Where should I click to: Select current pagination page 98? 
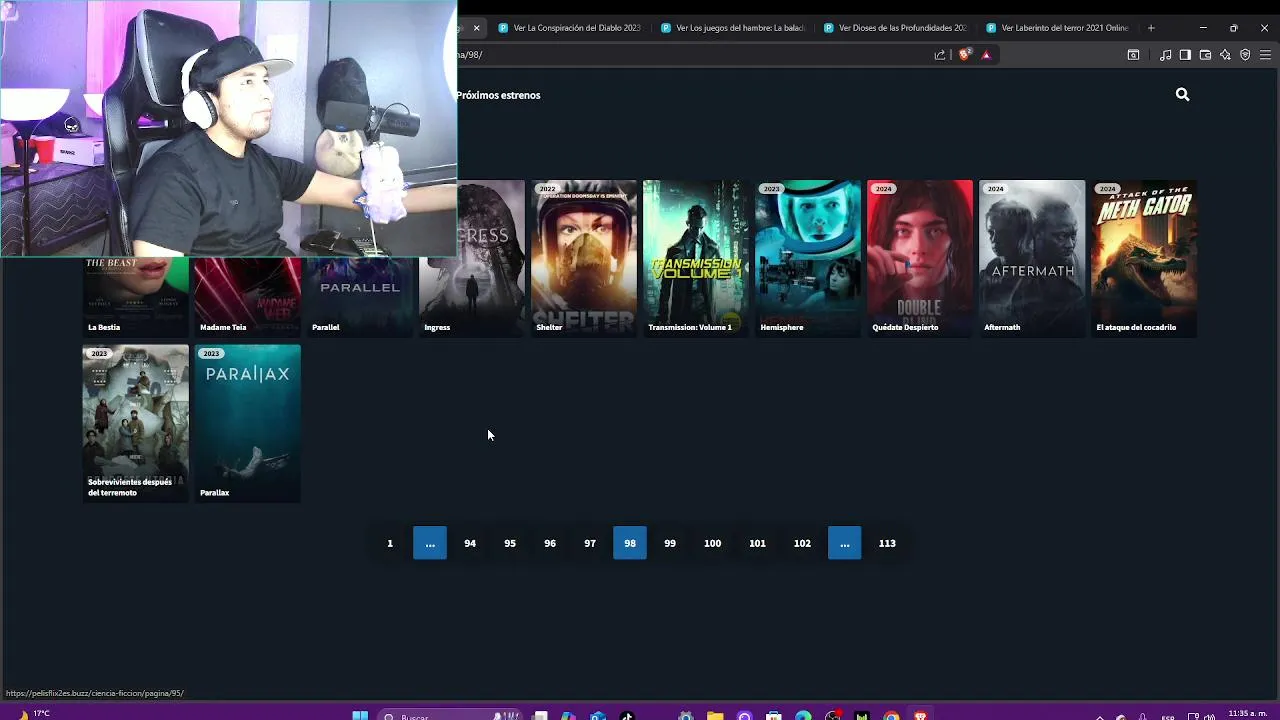630,543
